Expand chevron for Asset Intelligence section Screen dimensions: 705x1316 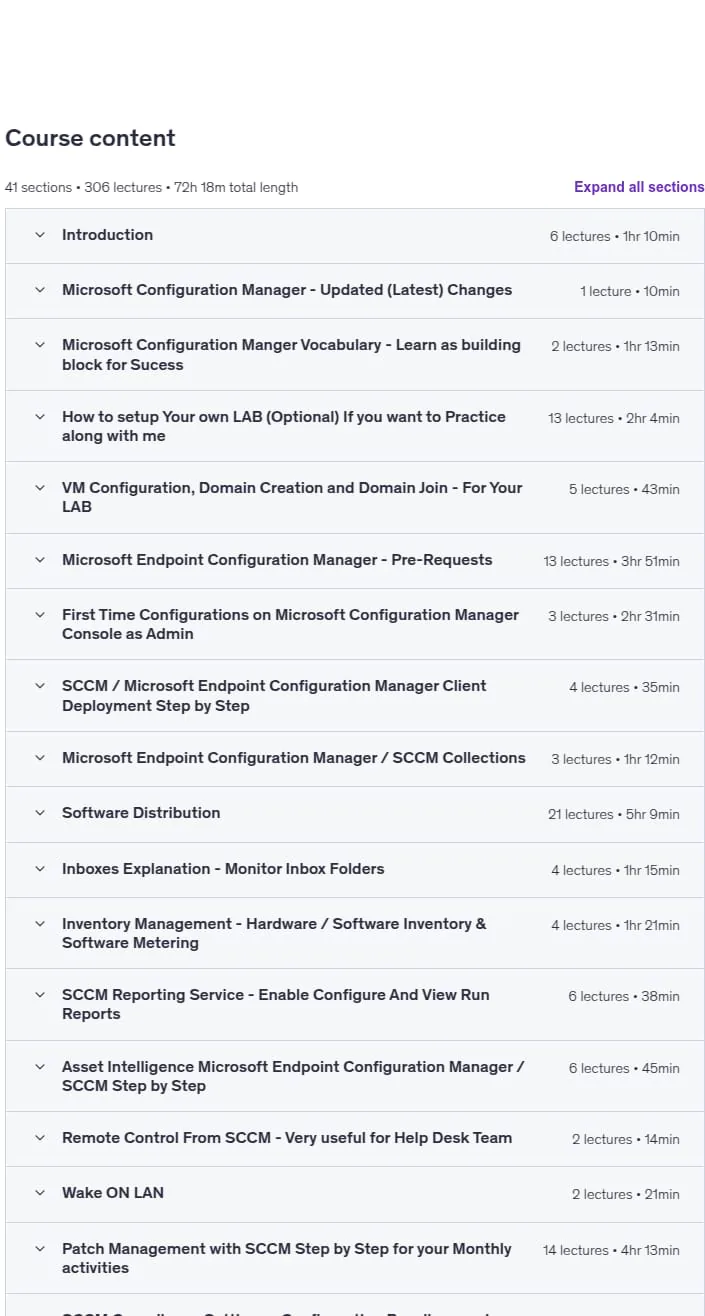pyautogui.click(x=40, y=1067)
